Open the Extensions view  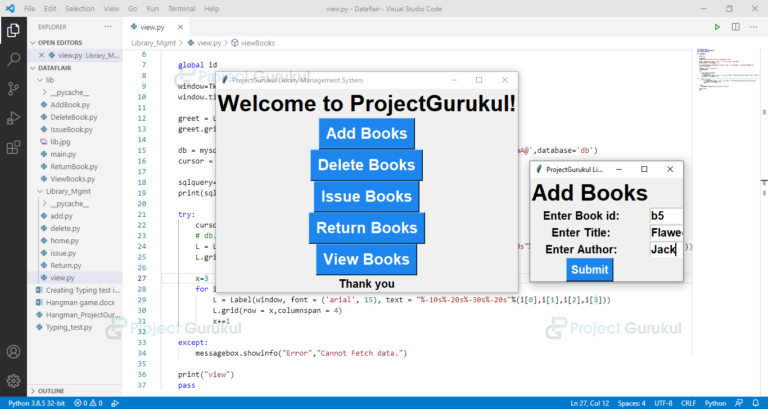click(x=13, y=148)
